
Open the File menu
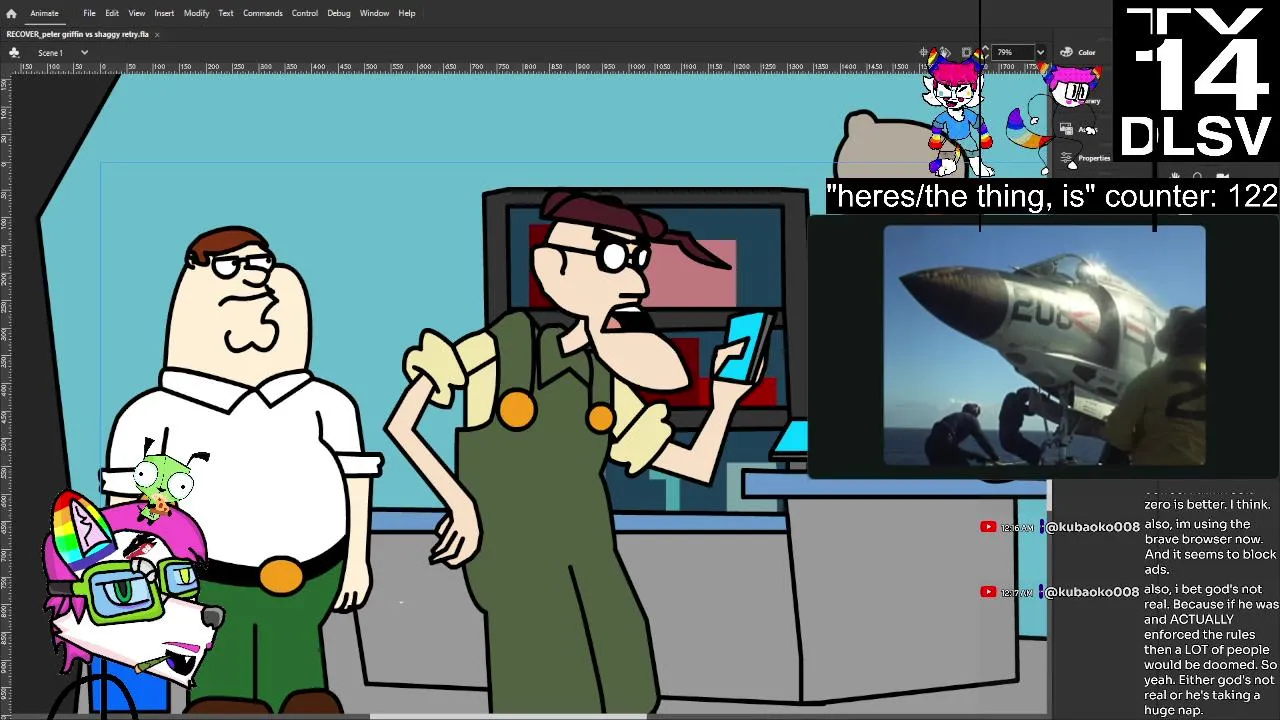coord(89,13)
